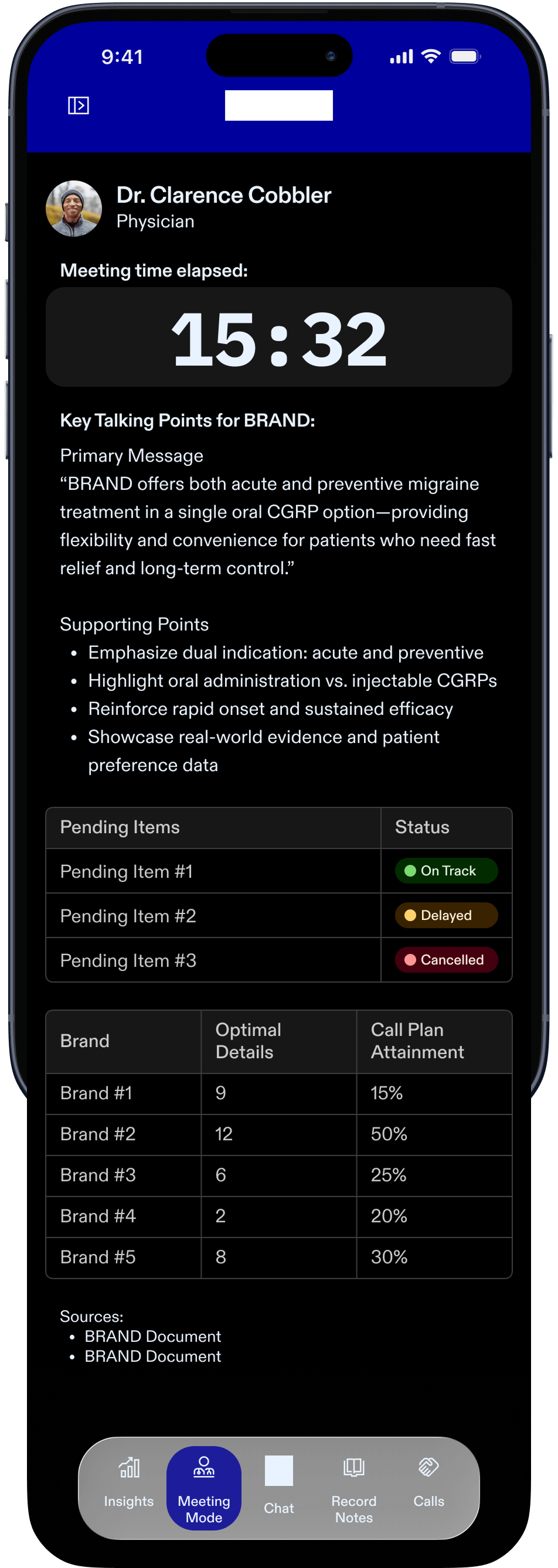Image resolution: width=558 pixels, height=1568 pixels.
Task: Open the Insights bar chart icon
Action: click(129, 1467)
